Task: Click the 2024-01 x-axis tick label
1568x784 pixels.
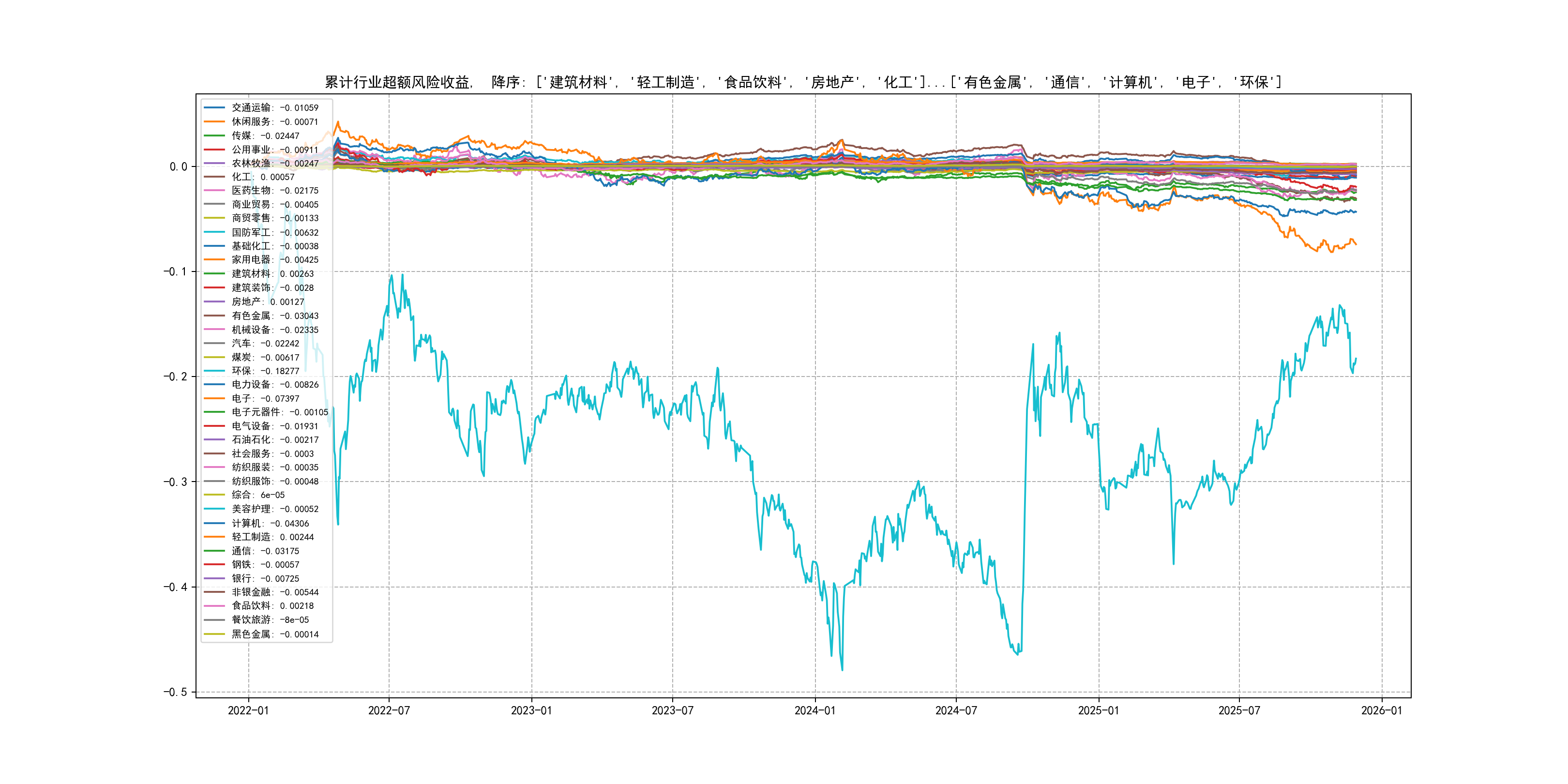Action: point(814,710)
